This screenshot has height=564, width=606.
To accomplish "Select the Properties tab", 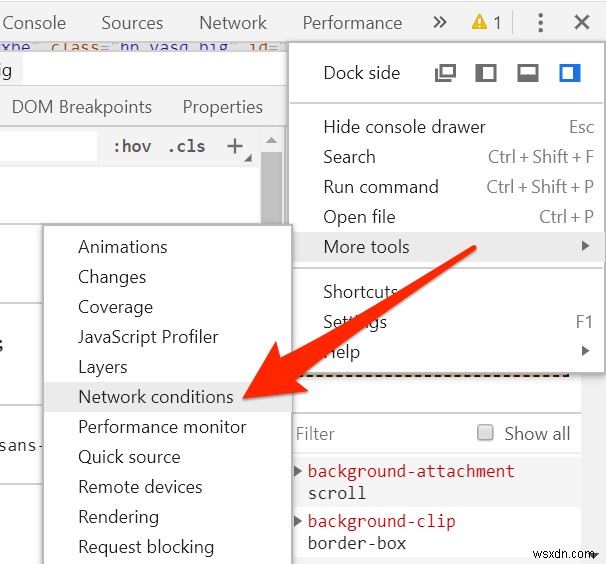I will [x=223, y=107].
